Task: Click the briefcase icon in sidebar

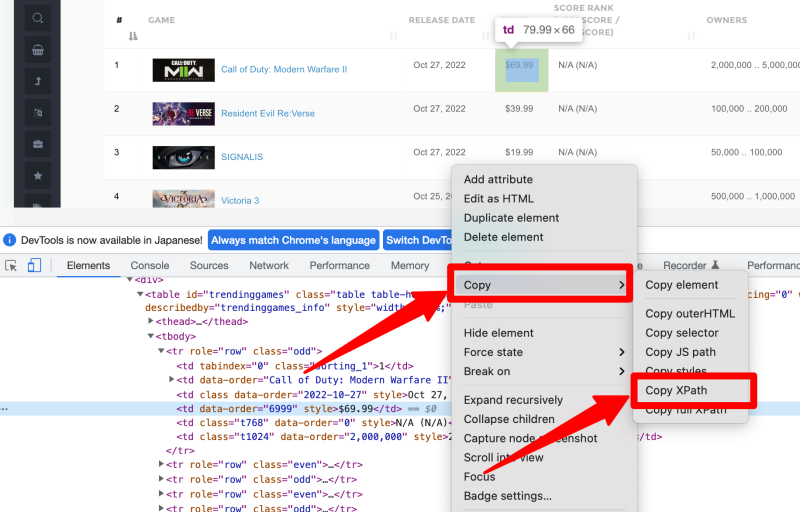Action: [x=38, y=144]
